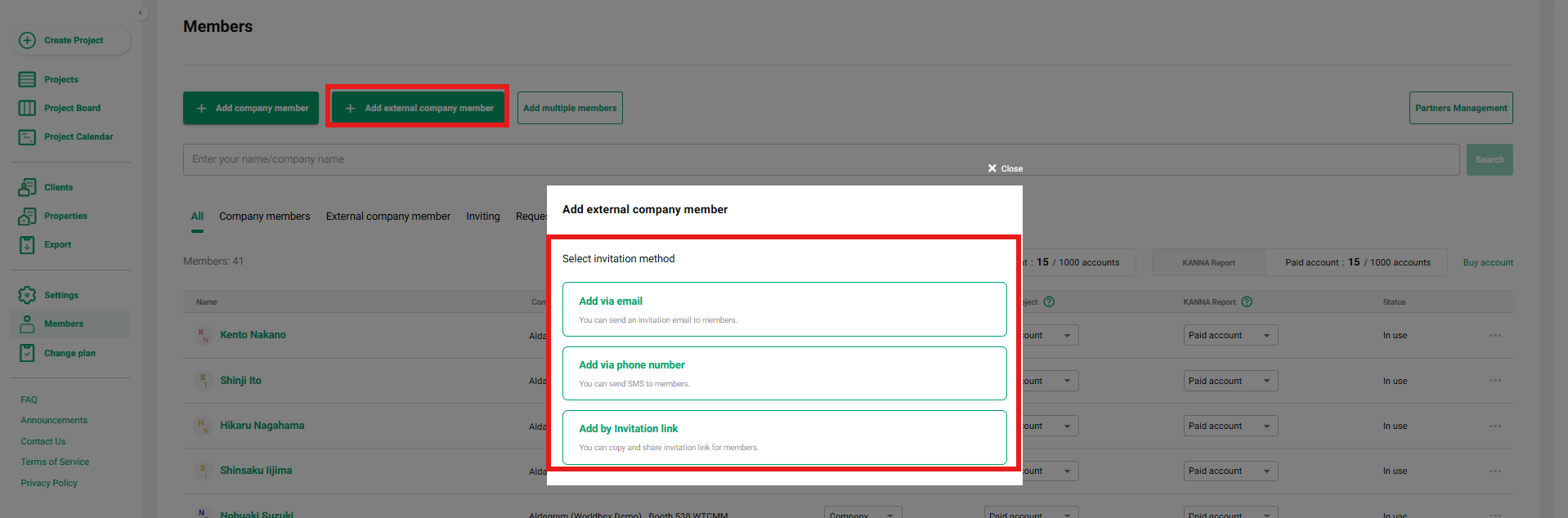Switch to the Inviting tab

tap(482, 217)
